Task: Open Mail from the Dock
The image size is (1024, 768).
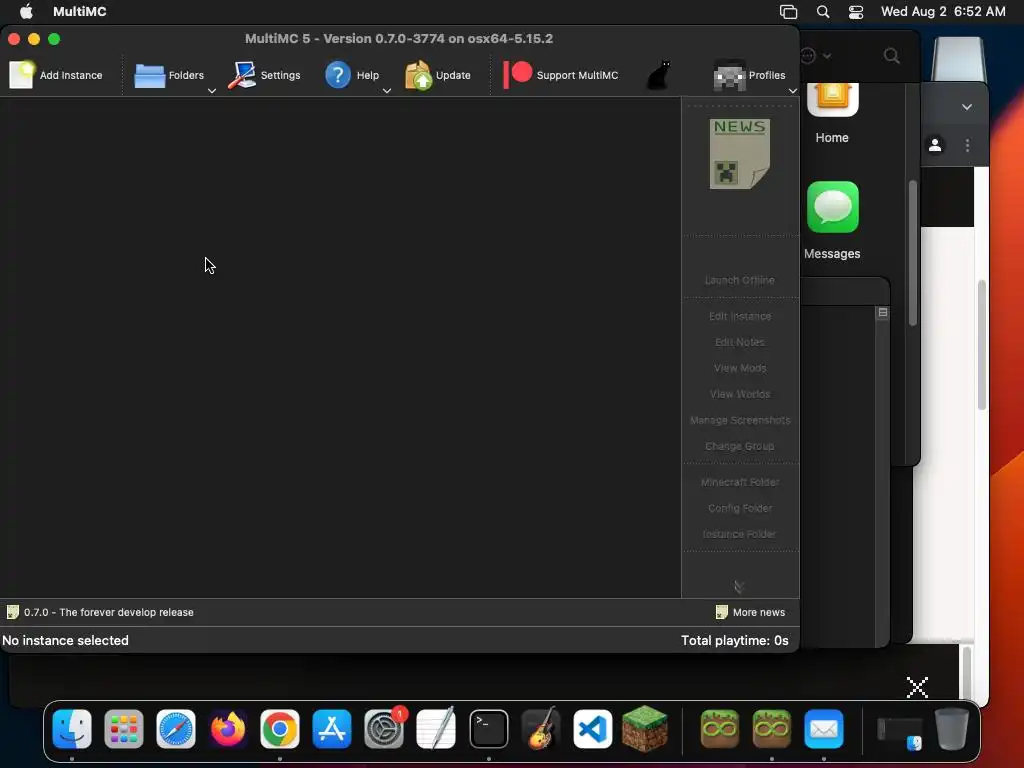Action: click(x=824, y=729)
